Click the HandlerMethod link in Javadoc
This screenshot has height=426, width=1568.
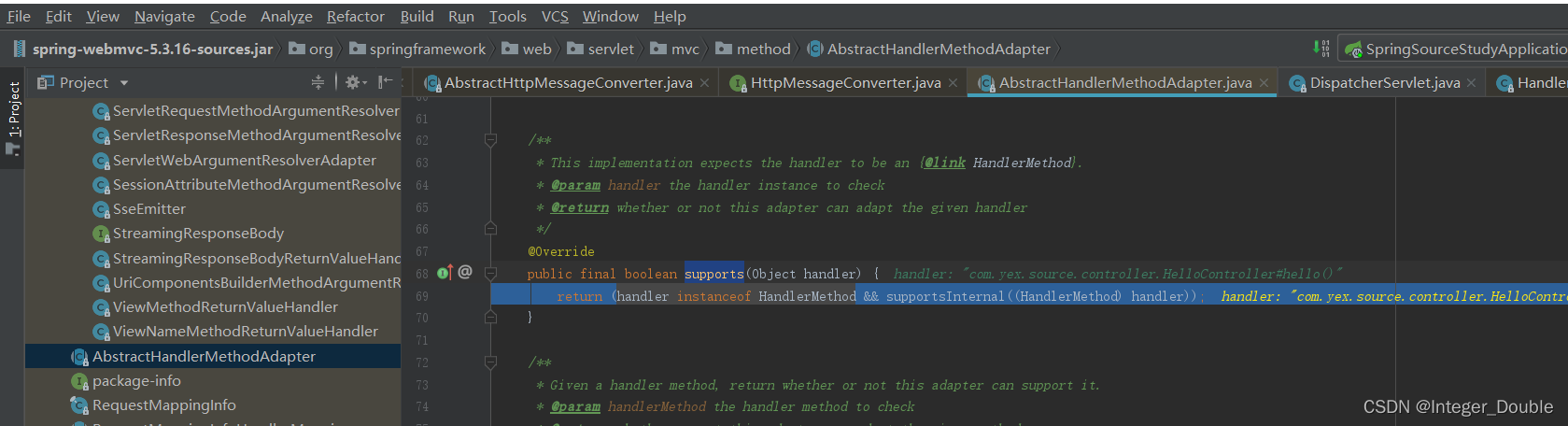pyautogui.click(x=1023, y=163)
